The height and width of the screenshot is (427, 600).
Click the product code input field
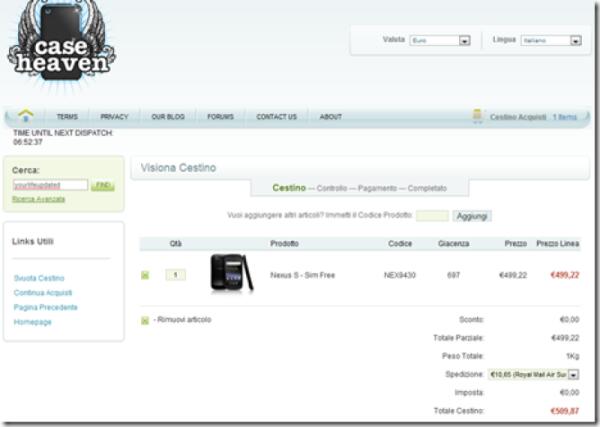[432, 216]
